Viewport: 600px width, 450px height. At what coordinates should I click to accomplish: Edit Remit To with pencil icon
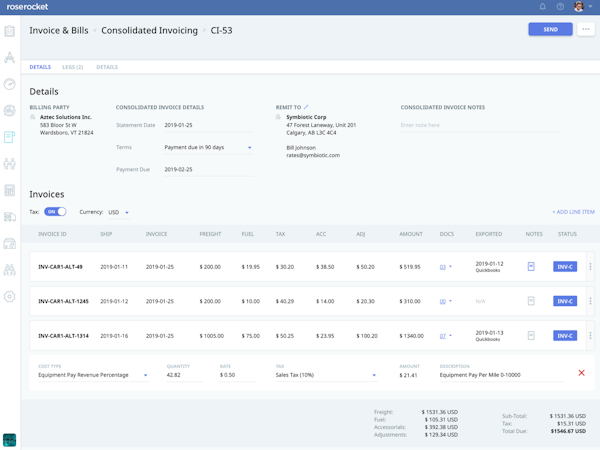[x=306, y=107]
